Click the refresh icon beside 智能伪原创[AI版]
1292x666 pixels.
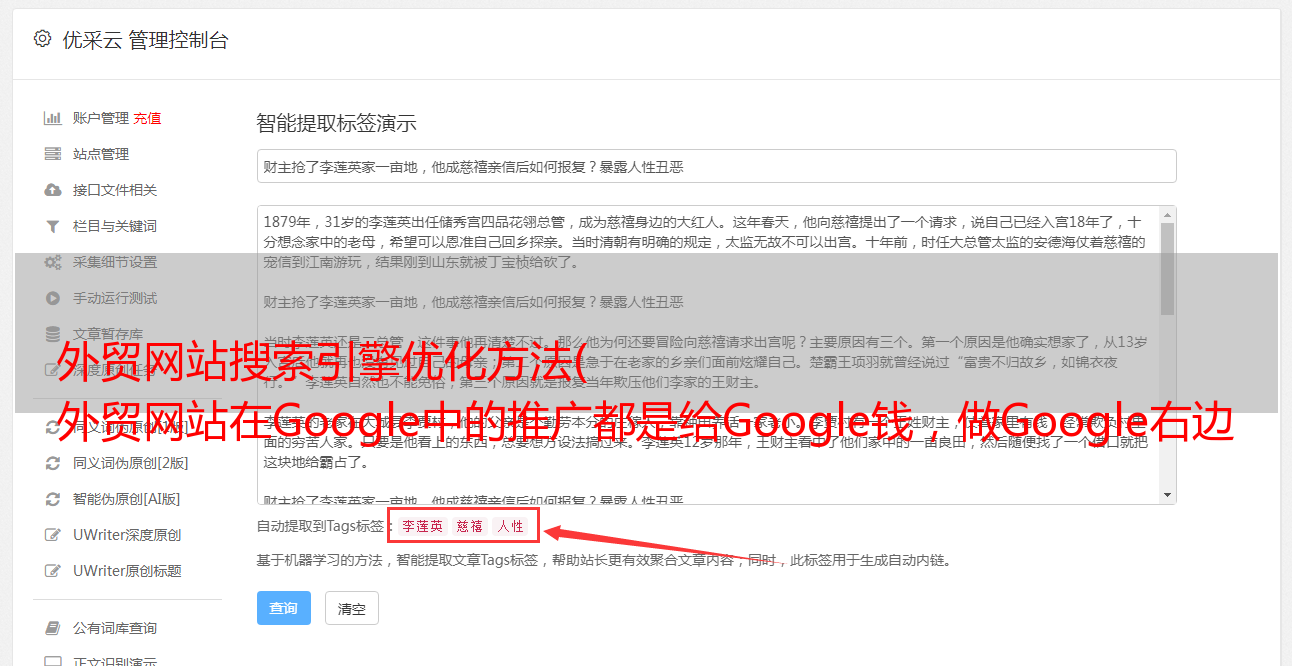[x=53, y=499]
